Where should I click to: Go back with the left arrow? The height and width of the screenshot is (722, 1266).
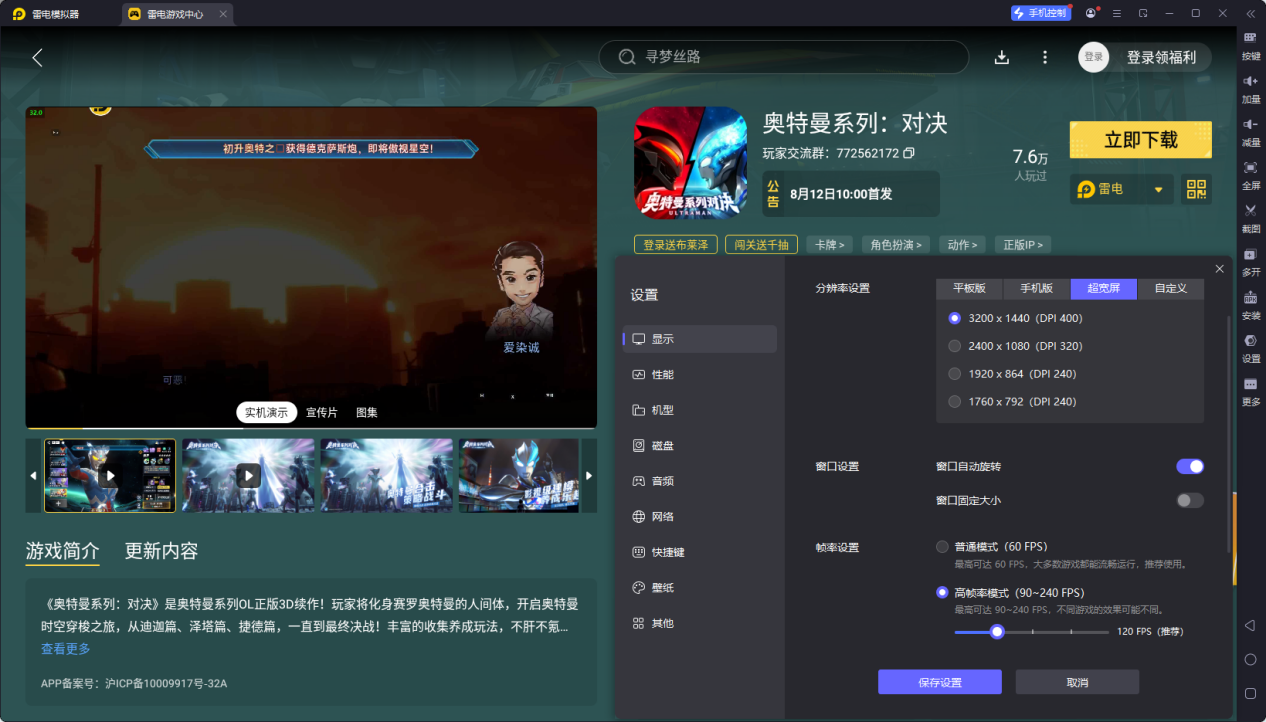37,57
